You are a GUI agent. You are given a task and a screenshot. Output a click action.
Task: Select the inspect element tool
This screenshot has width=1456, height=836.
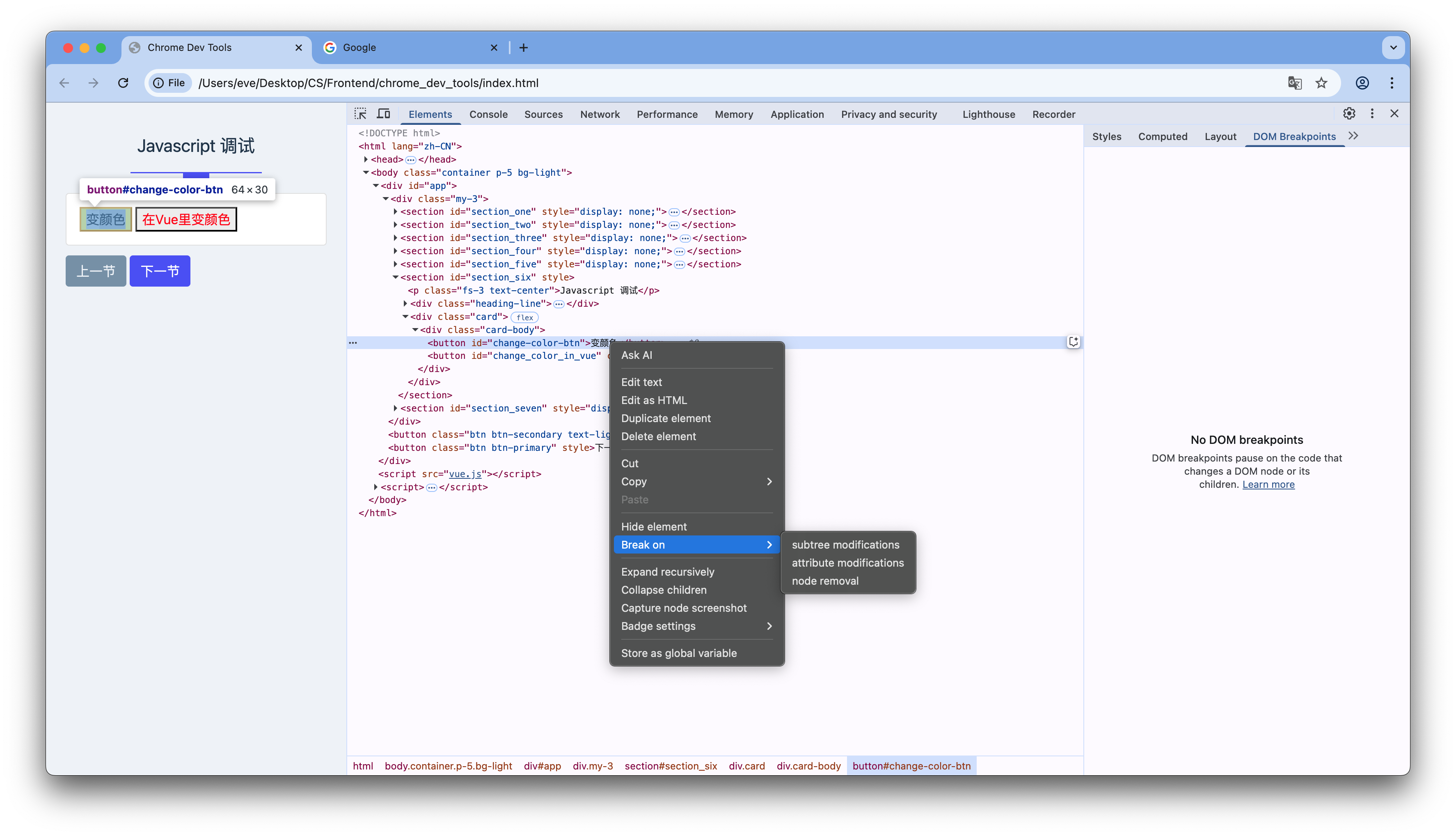[360, 113]
